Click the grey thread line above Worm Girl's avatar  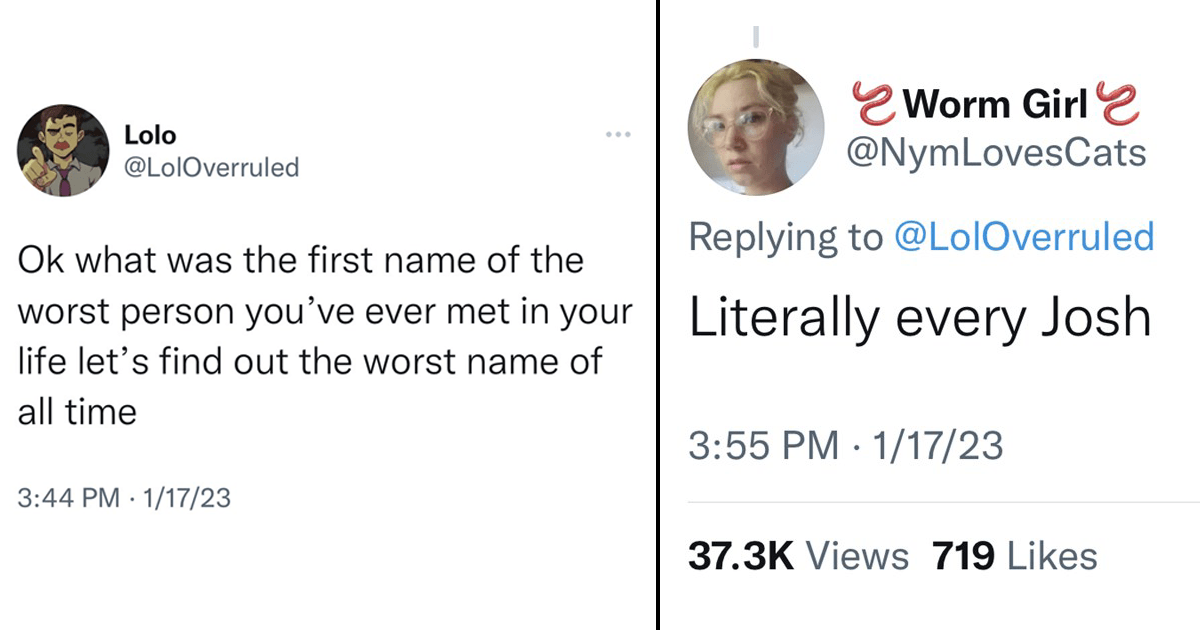tap(756, 36)
